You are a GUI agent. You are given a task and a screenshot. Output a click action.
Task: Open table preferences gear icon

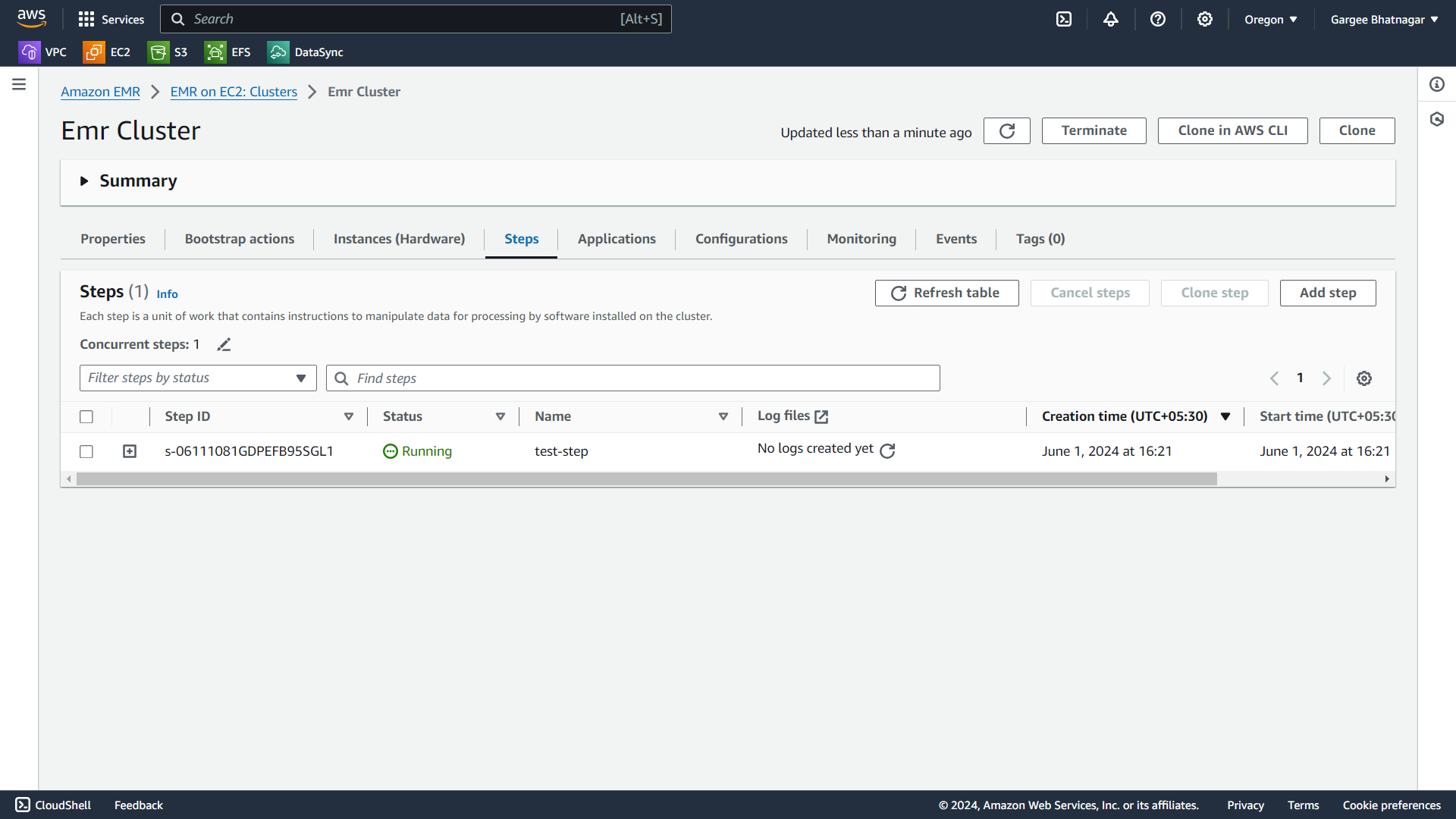pyautogui.click(x=1363, y=378)
